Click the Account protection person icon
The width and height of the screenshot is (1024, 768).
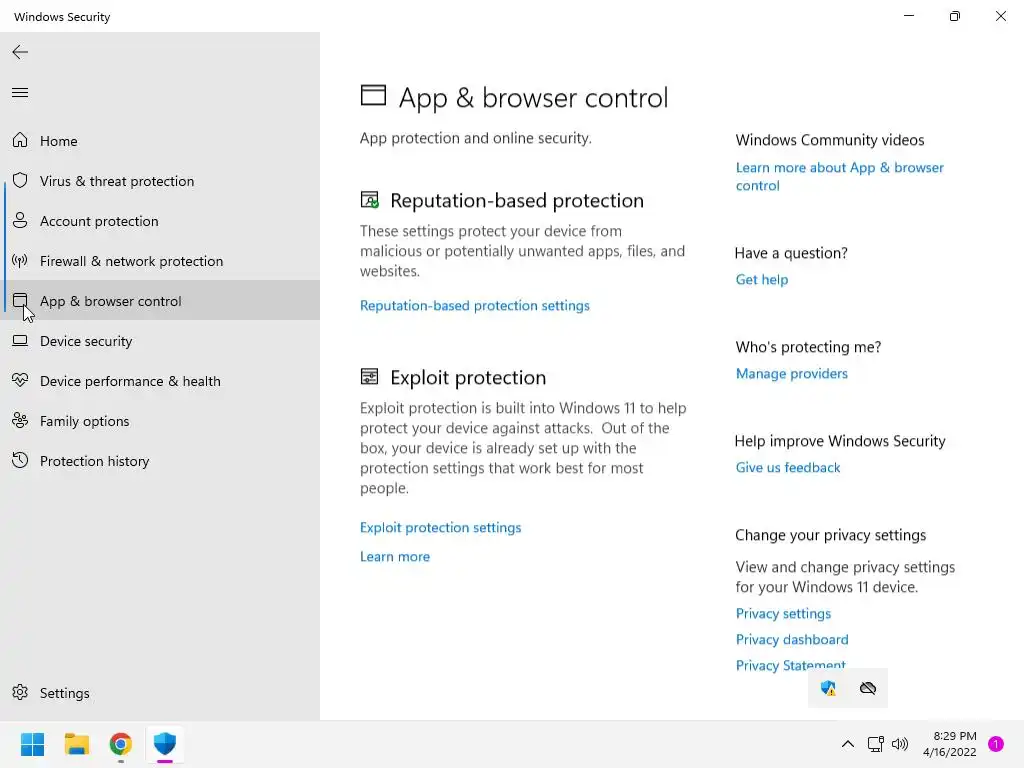(x=20, y=220)
